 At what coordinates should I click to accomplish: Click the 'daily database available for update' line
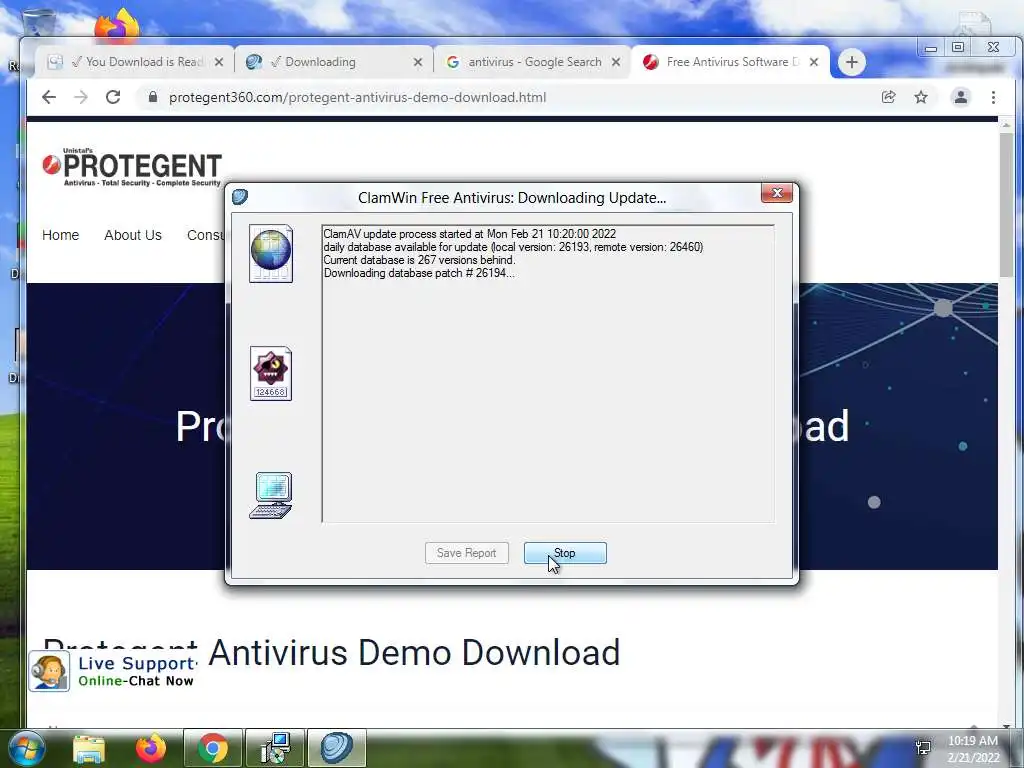click(x=513, y=247)
